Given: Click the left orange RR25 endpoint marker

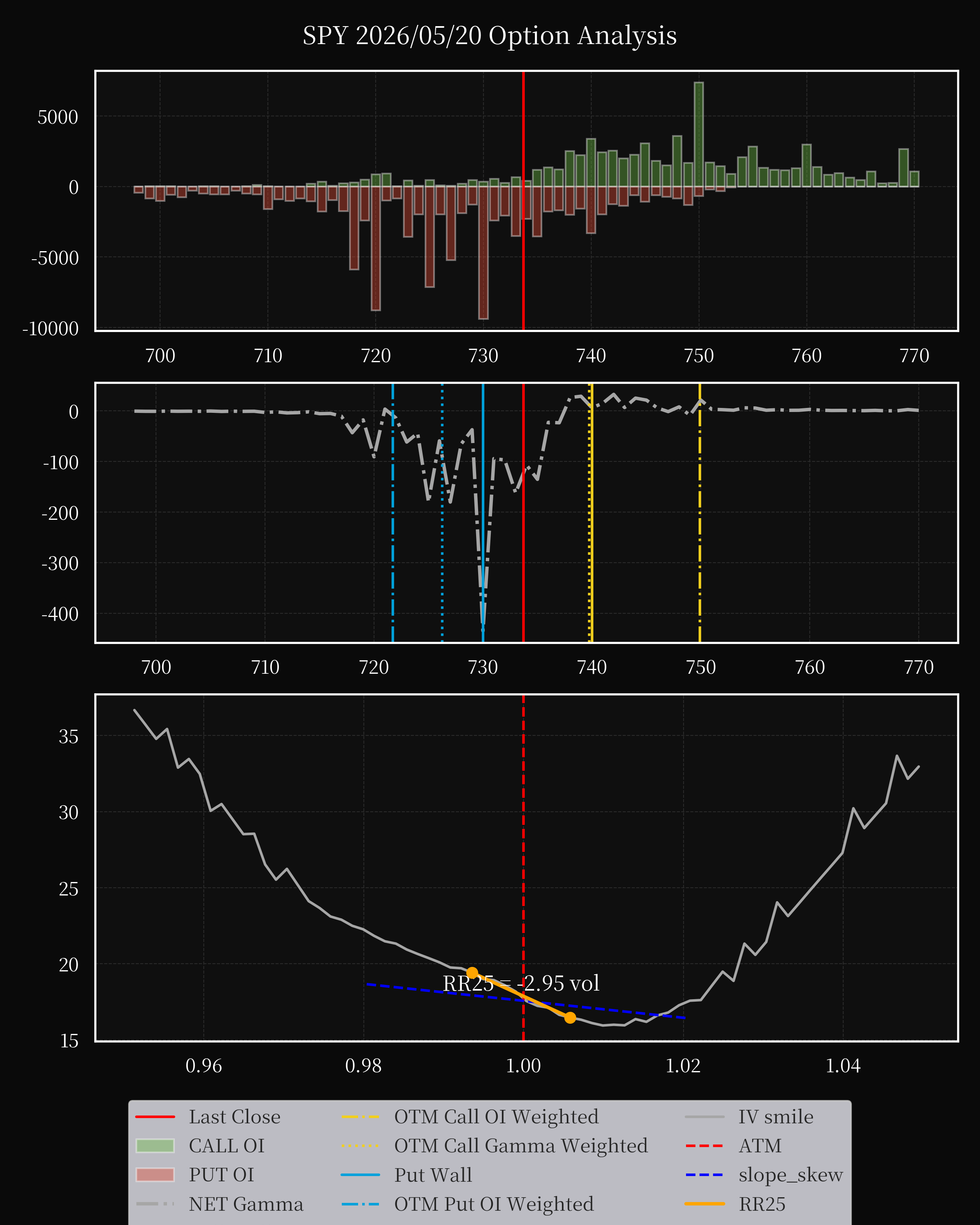Looking at the screenshot, I should click(x=472, y=973).
